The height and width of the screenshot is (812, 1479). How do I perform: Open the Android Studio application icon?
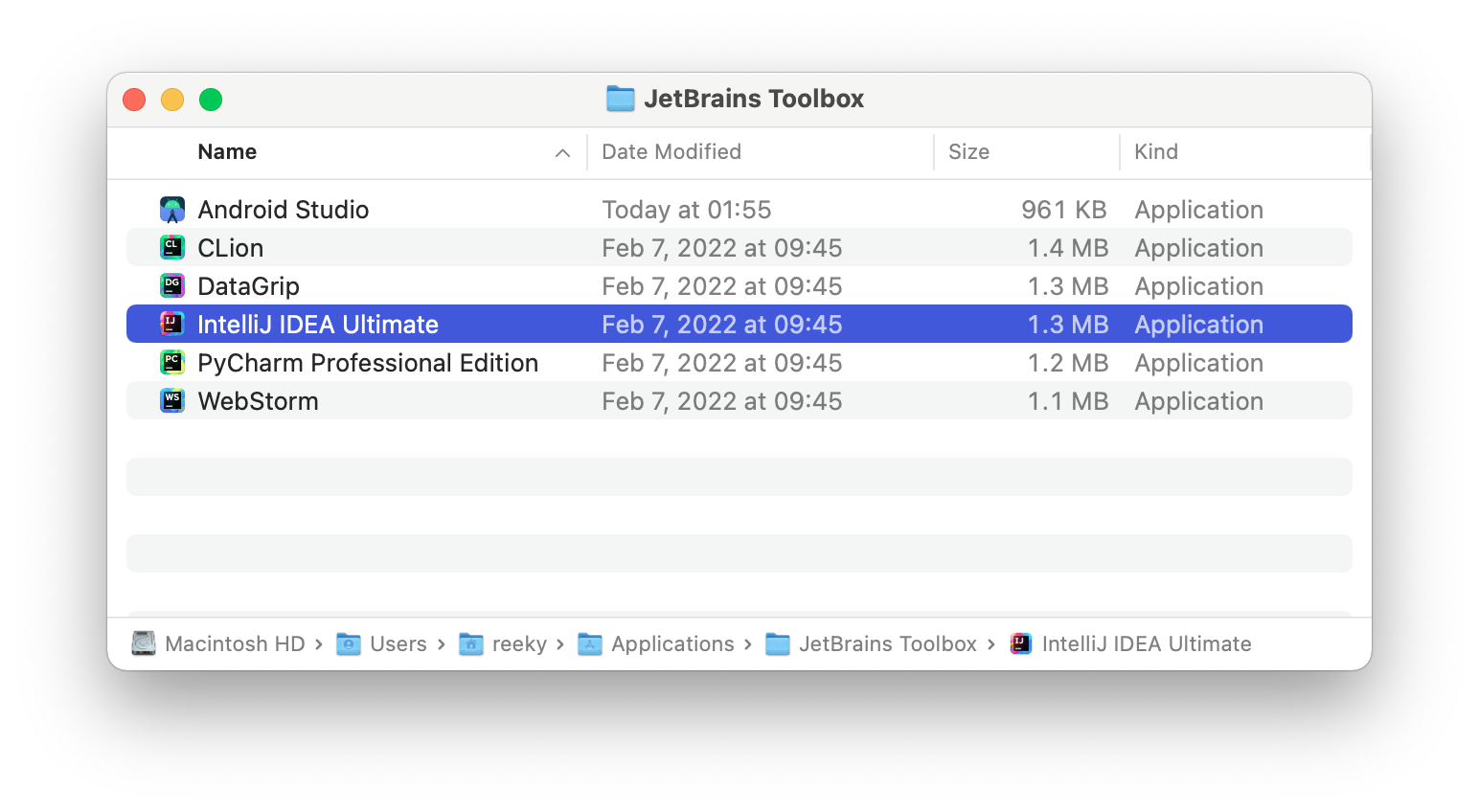click(171, 209)
